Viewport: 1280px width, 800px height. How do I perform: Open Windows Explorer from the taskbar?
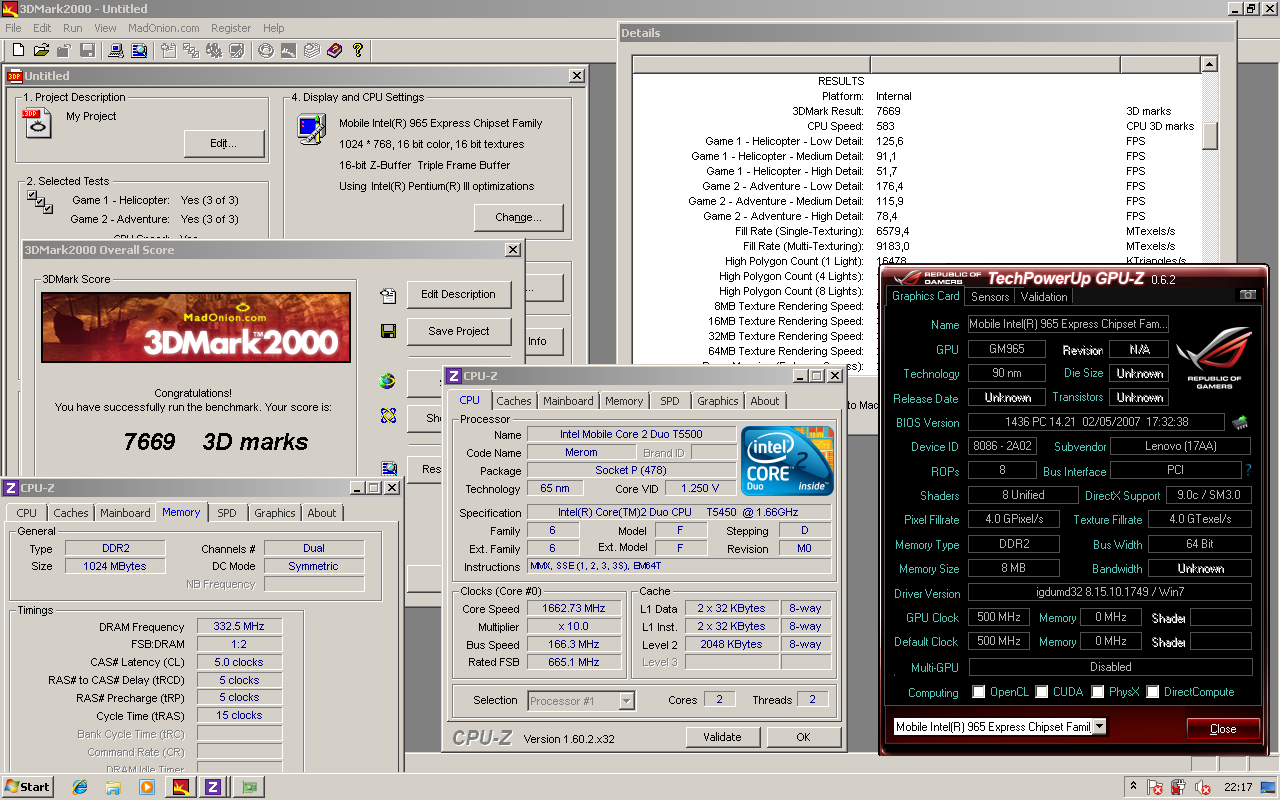(113, 787)
